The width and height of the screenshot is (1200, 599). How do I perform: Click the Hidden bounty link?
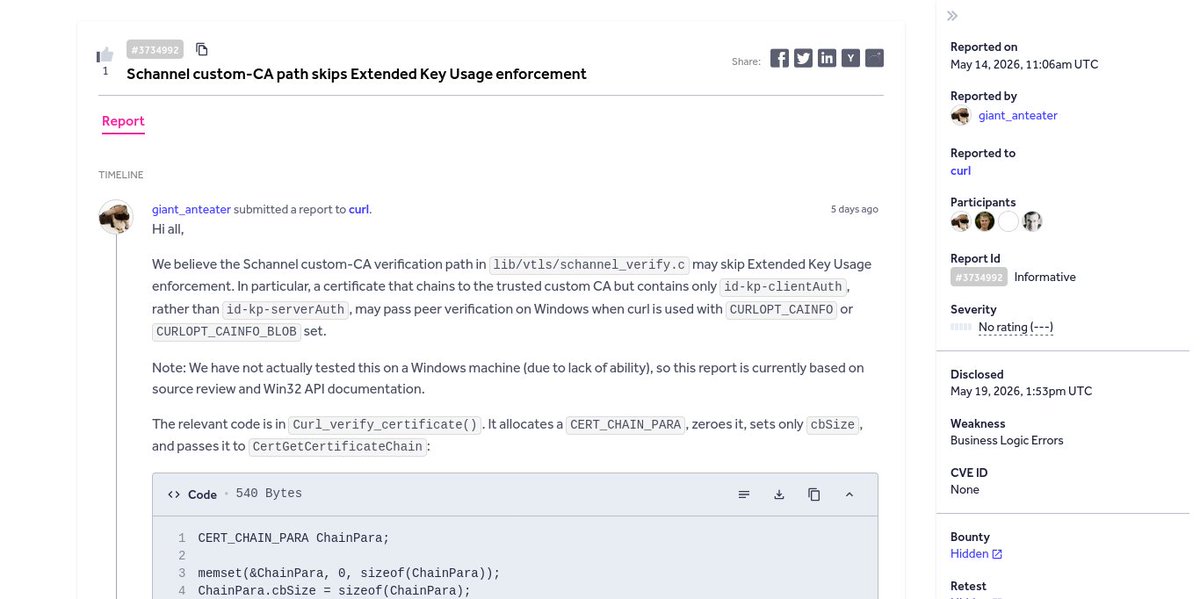point(969,553)
